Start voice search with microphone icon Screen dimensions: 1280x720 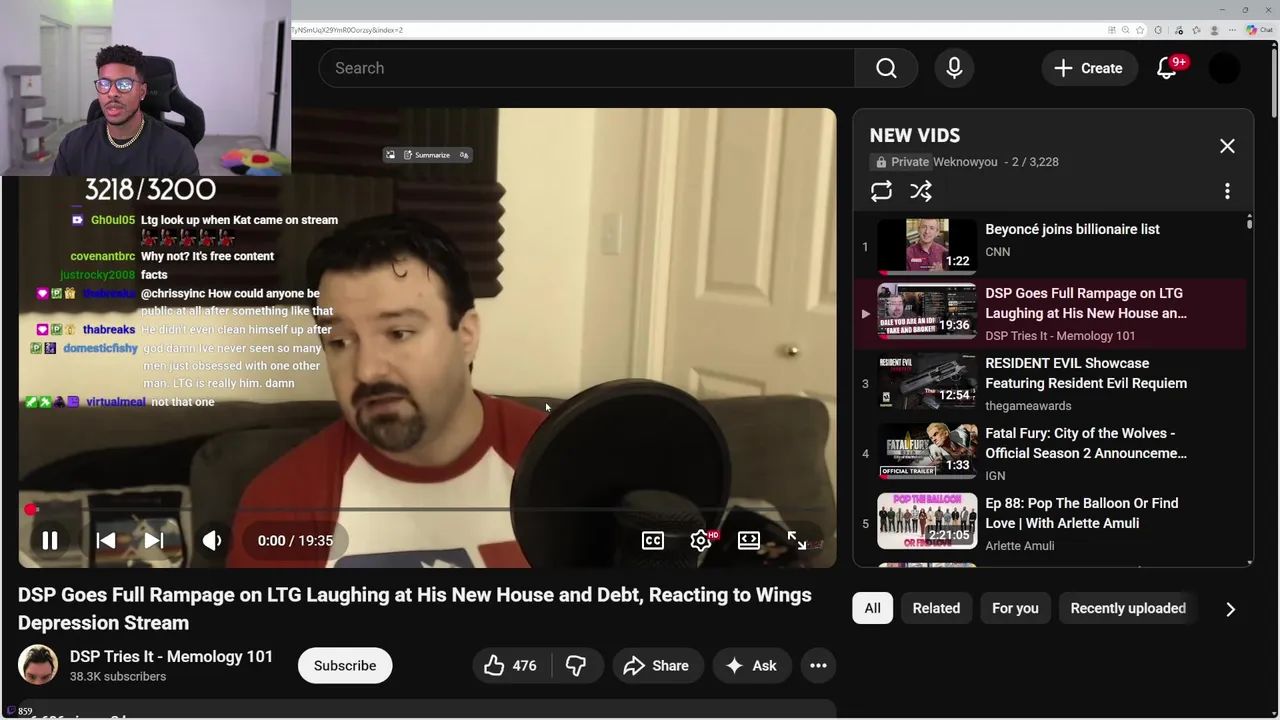pos(954,68)
